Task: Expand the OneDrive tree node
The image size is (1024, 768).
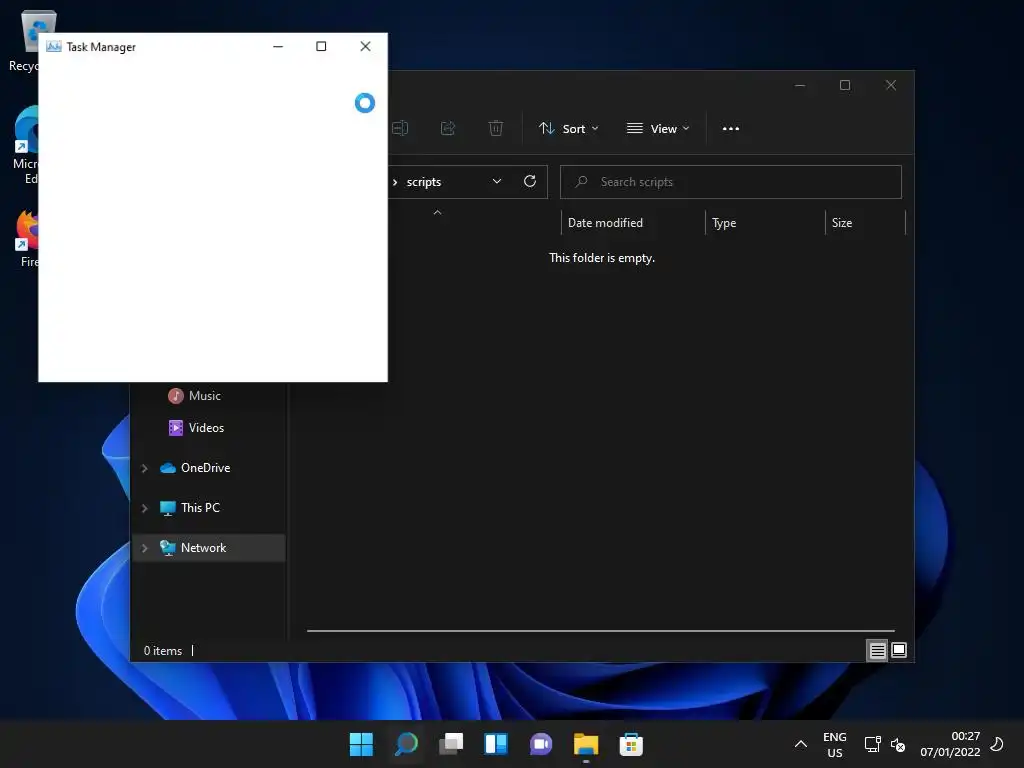Action: [144, 468]
